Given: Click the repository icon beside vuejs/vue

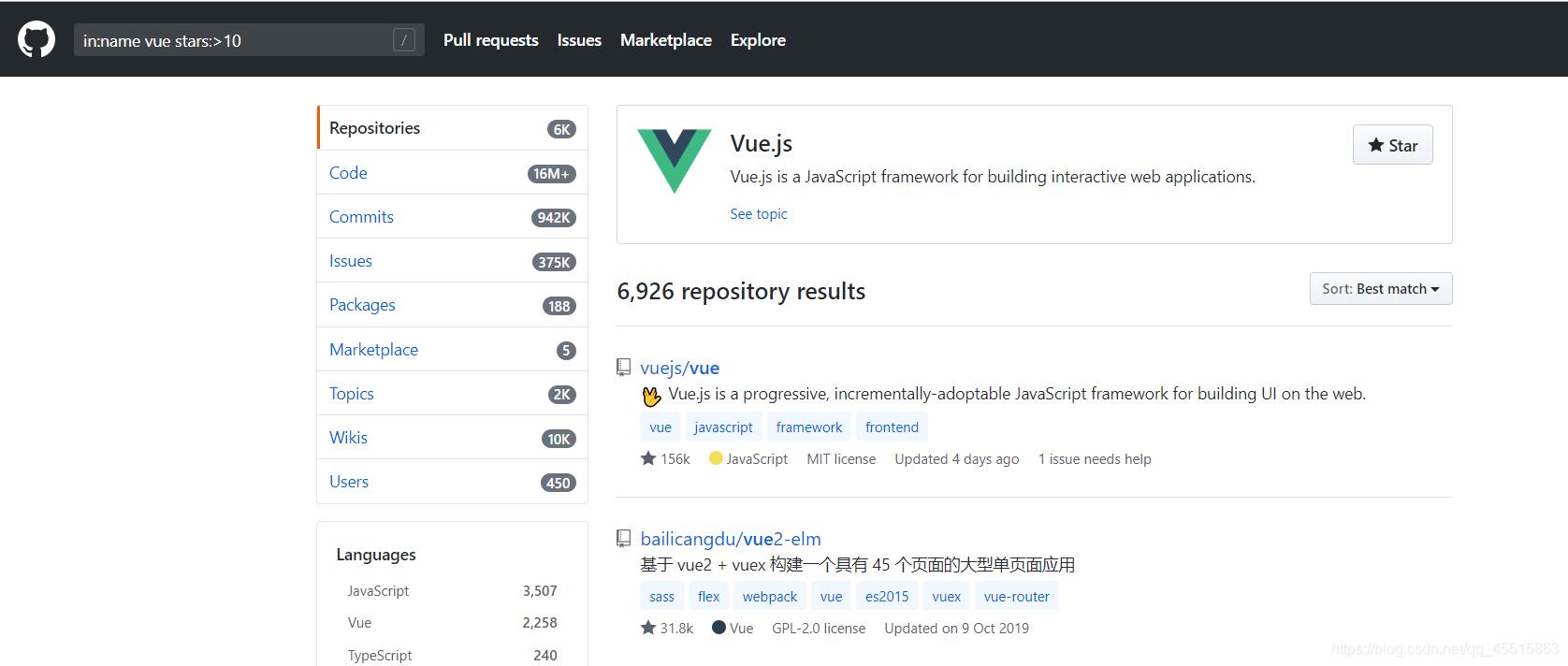Looking at the screenshot, I should click(x=624, y=368).
